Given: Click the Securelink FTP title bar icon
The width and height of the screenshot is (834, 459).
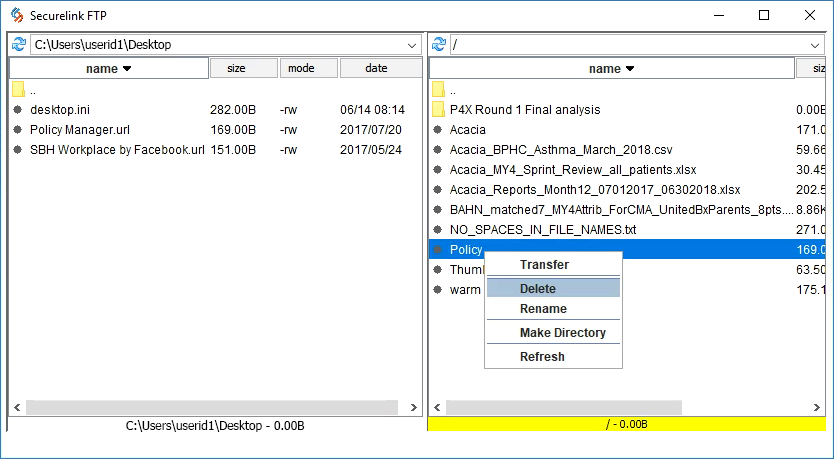Looking at the screenshot, I should point(16,15).
